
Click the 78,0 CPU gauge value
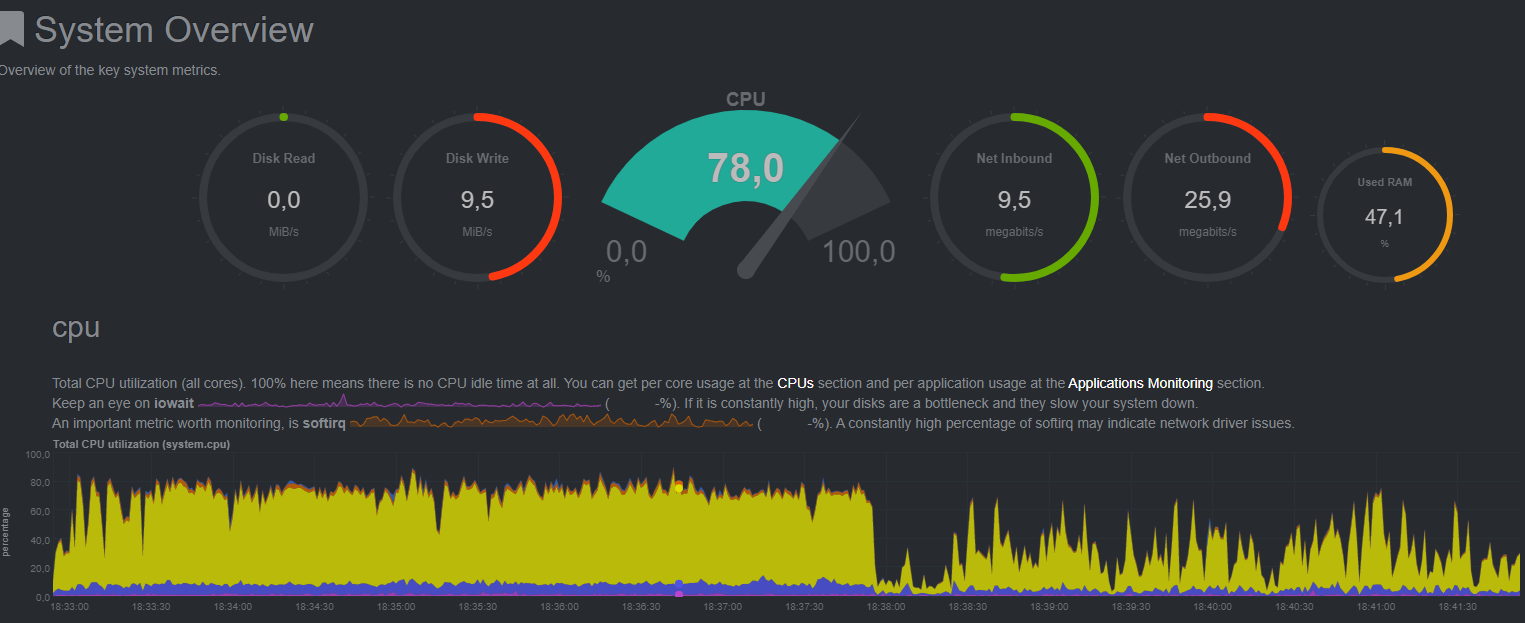click(745, 168)
